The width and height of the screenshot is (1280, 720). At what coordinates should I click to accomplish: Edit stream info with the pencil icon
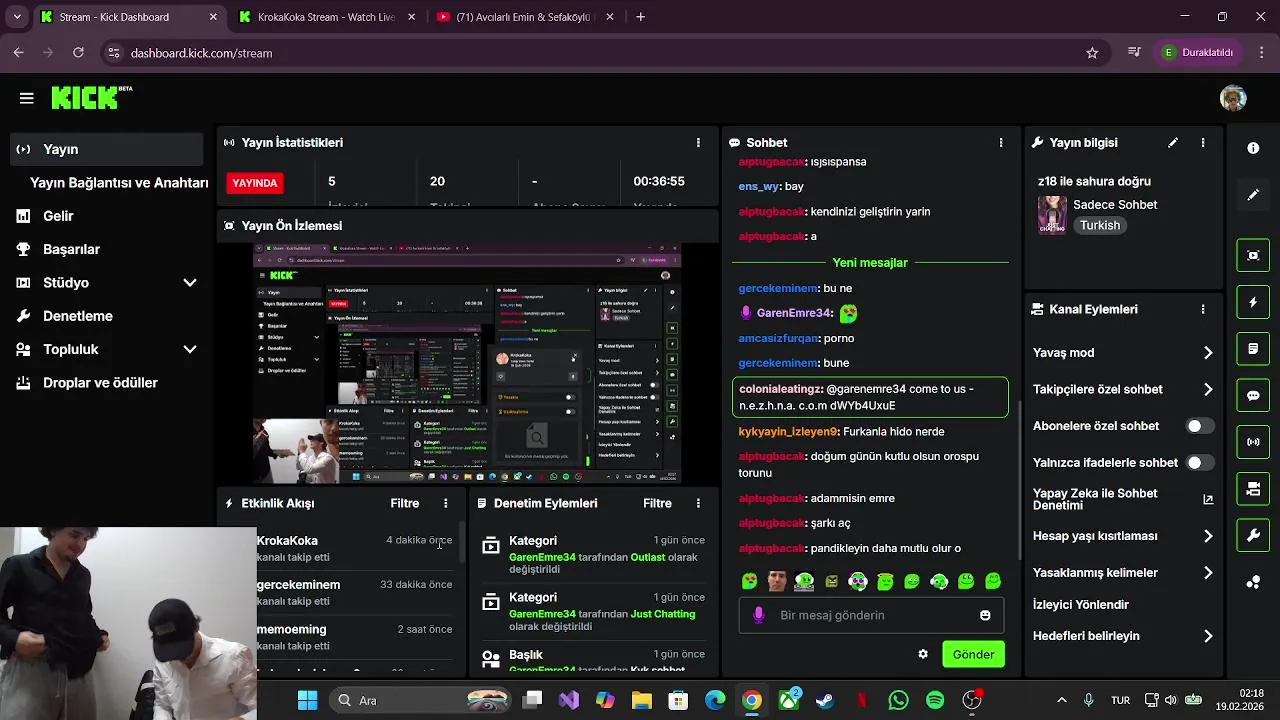1173,143
